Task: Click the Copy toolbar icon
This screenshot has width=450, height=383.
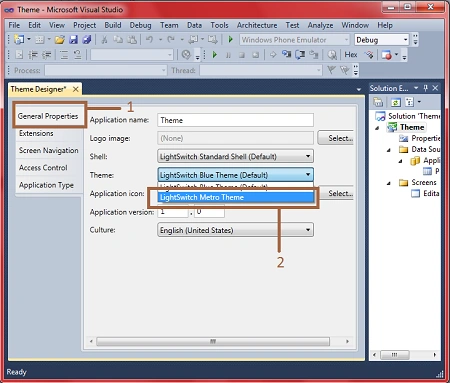Action: [118, 40]
